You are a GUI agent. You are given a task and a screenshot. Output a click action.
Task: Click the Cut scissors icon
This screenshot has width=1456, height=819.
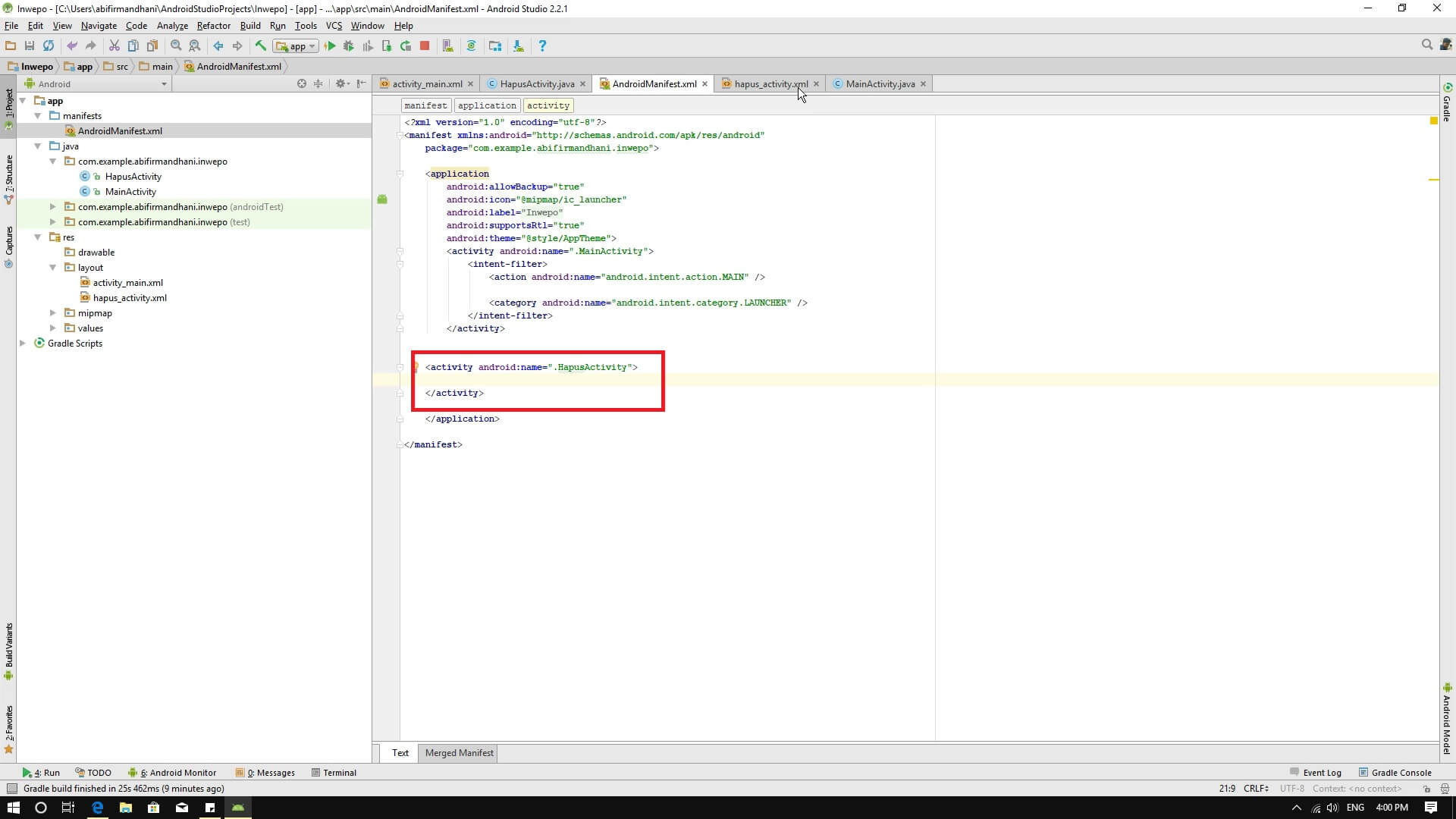point(114,46)
